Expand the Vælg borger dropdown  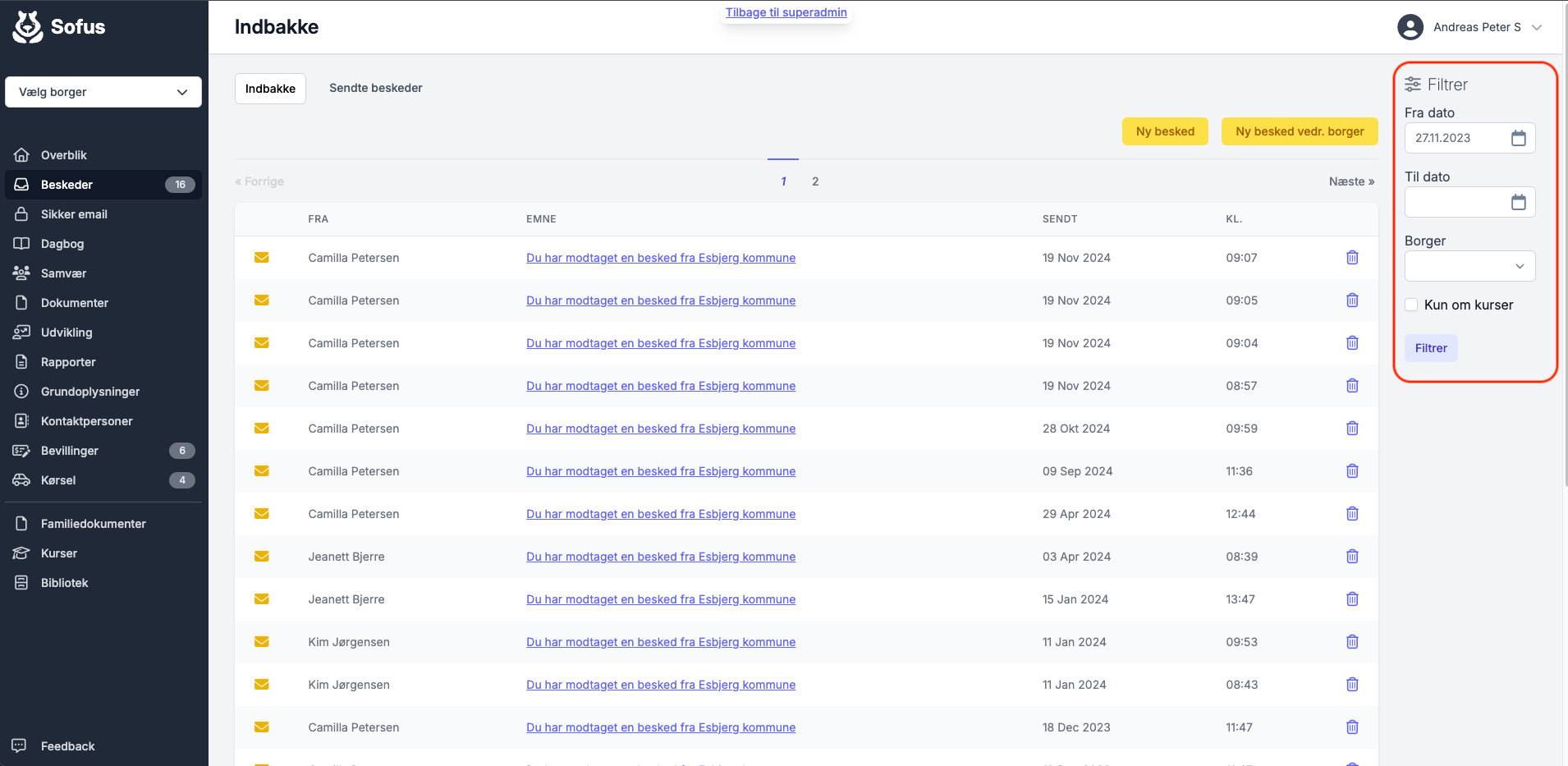tap(103, 92)
